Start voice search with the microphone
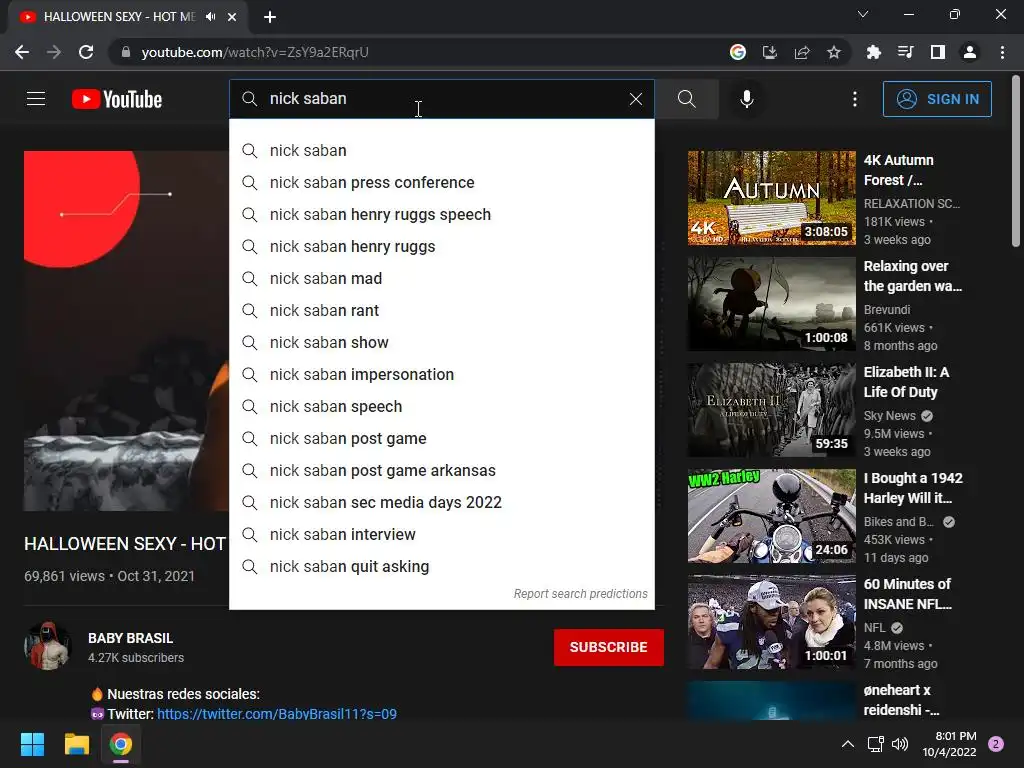1024x768 pixels. coord(746,99)
